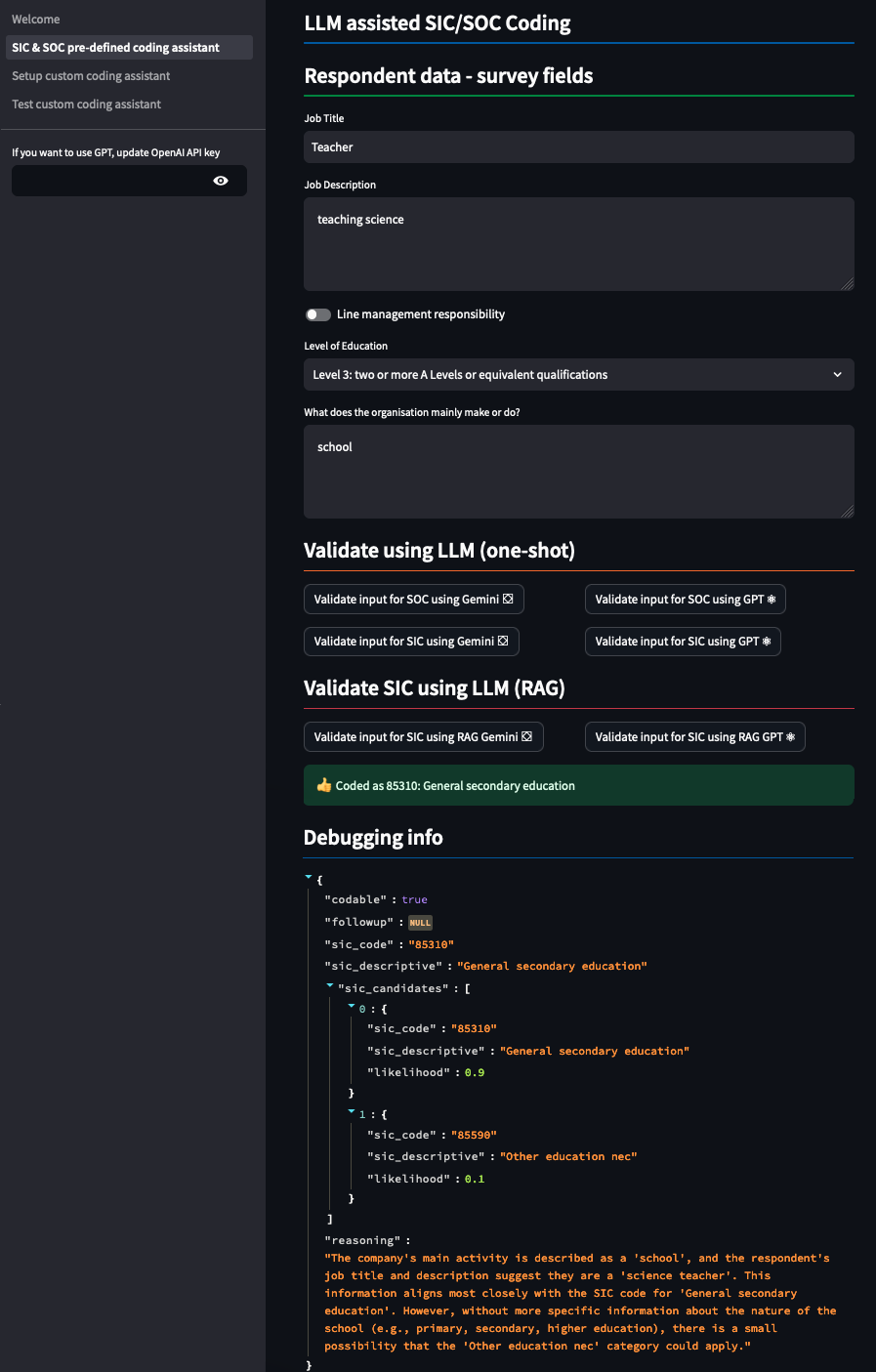
Task: Toggle Line management responsibility switch
Action: pyautogui.click(x=318, y=314)
